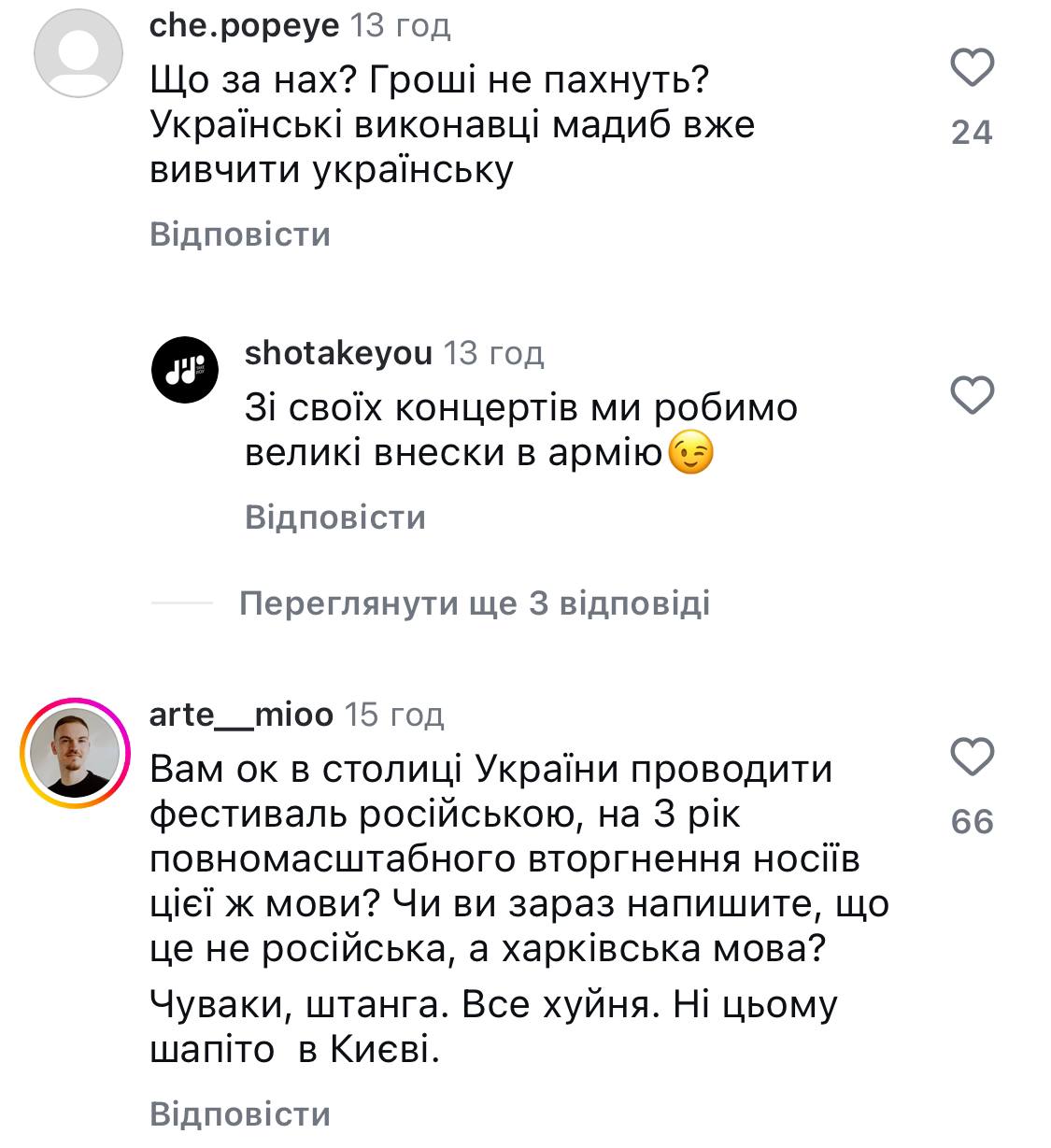Screen dimensions: 1051x1148
Task: Open the shotakeyou username profile link
Action: 338,353
